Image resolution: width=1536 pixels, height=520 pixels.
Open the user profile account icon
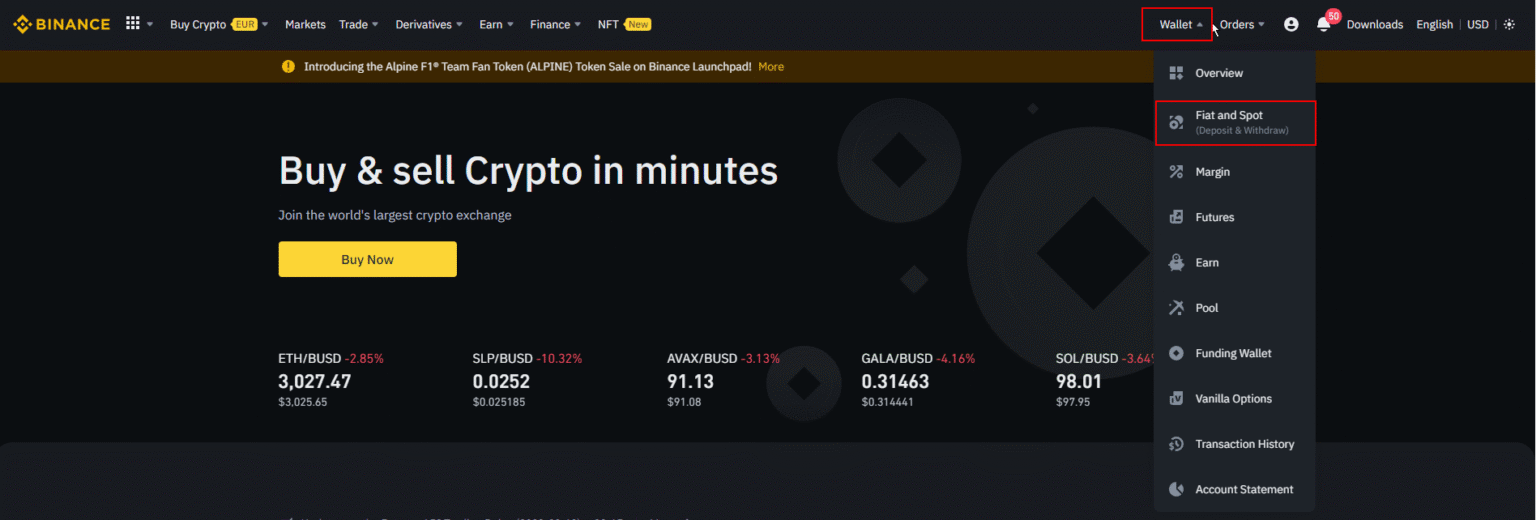coord(1291,24)
